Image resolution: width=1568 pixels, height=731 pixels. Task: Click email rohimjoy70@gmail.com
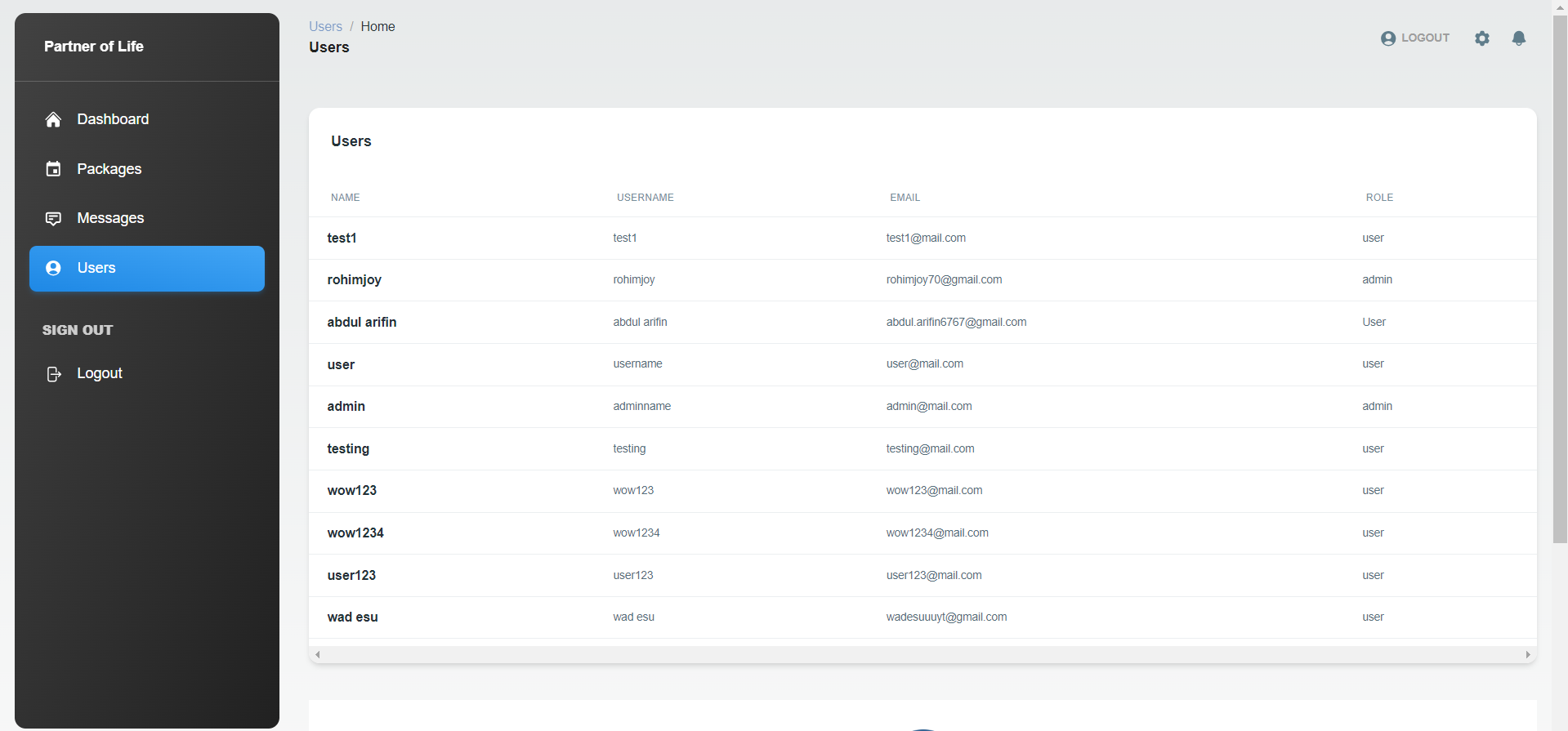944,279
